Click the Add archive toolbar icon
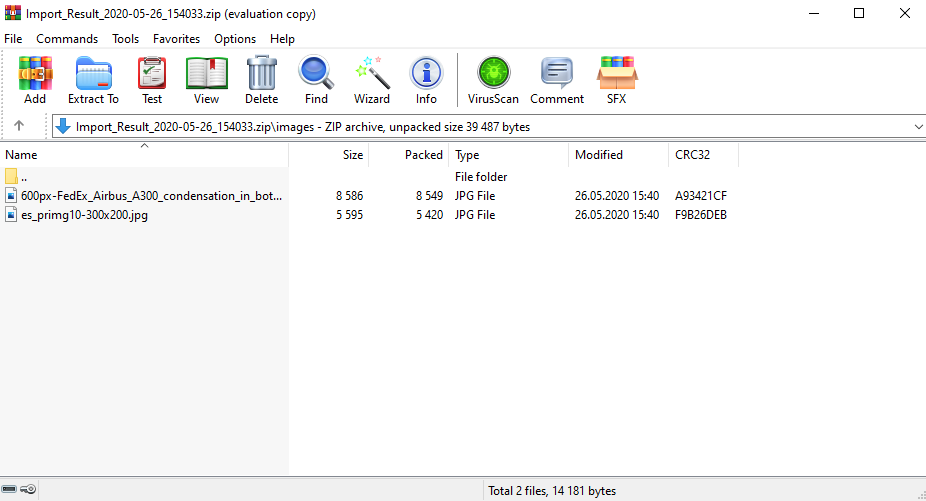Image resolution: width=926 pixels, height=501 pixels. click(35, 80)
